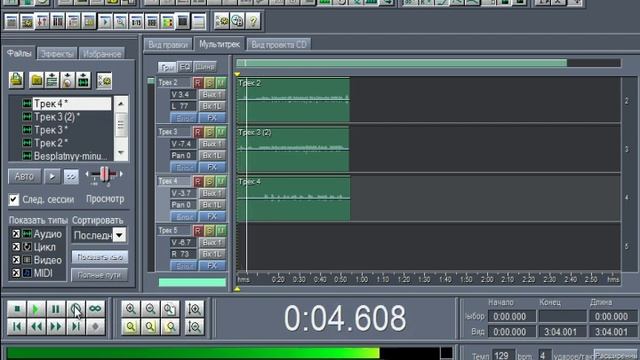Zoom in horizontally with the plus magnifier
The width and height of the screenshot is (640, 360).
(131, 309)
